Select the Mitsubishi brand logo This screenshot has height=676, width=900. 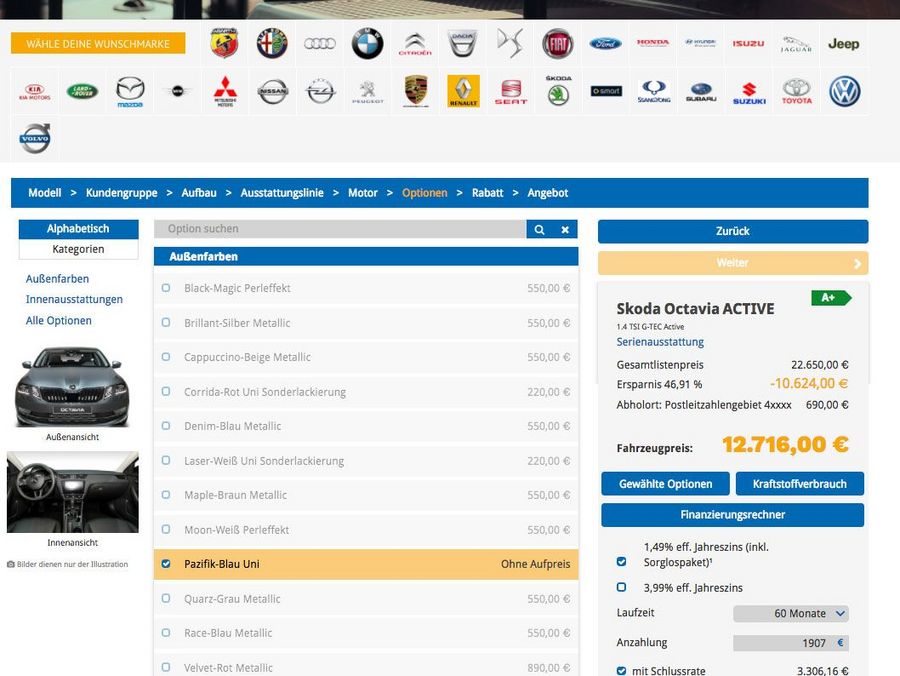[225, 92]
